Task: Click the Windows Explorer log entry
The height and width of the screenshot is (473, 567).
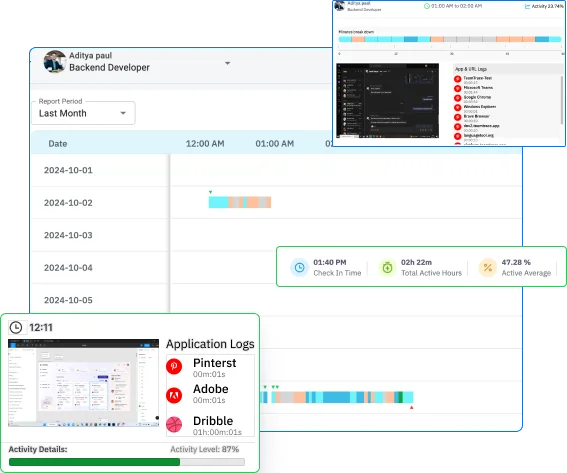Action: (479, 107)
